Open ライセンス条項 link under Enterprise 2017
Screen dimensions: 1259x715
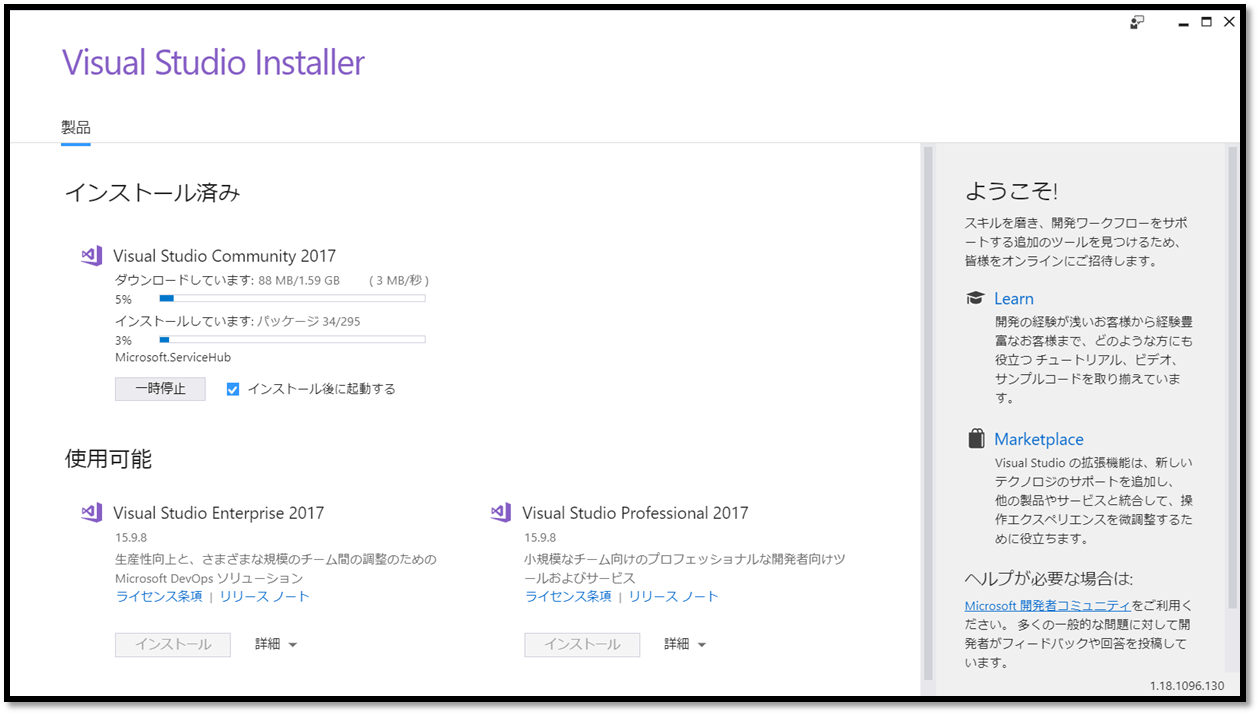(159, 597)
